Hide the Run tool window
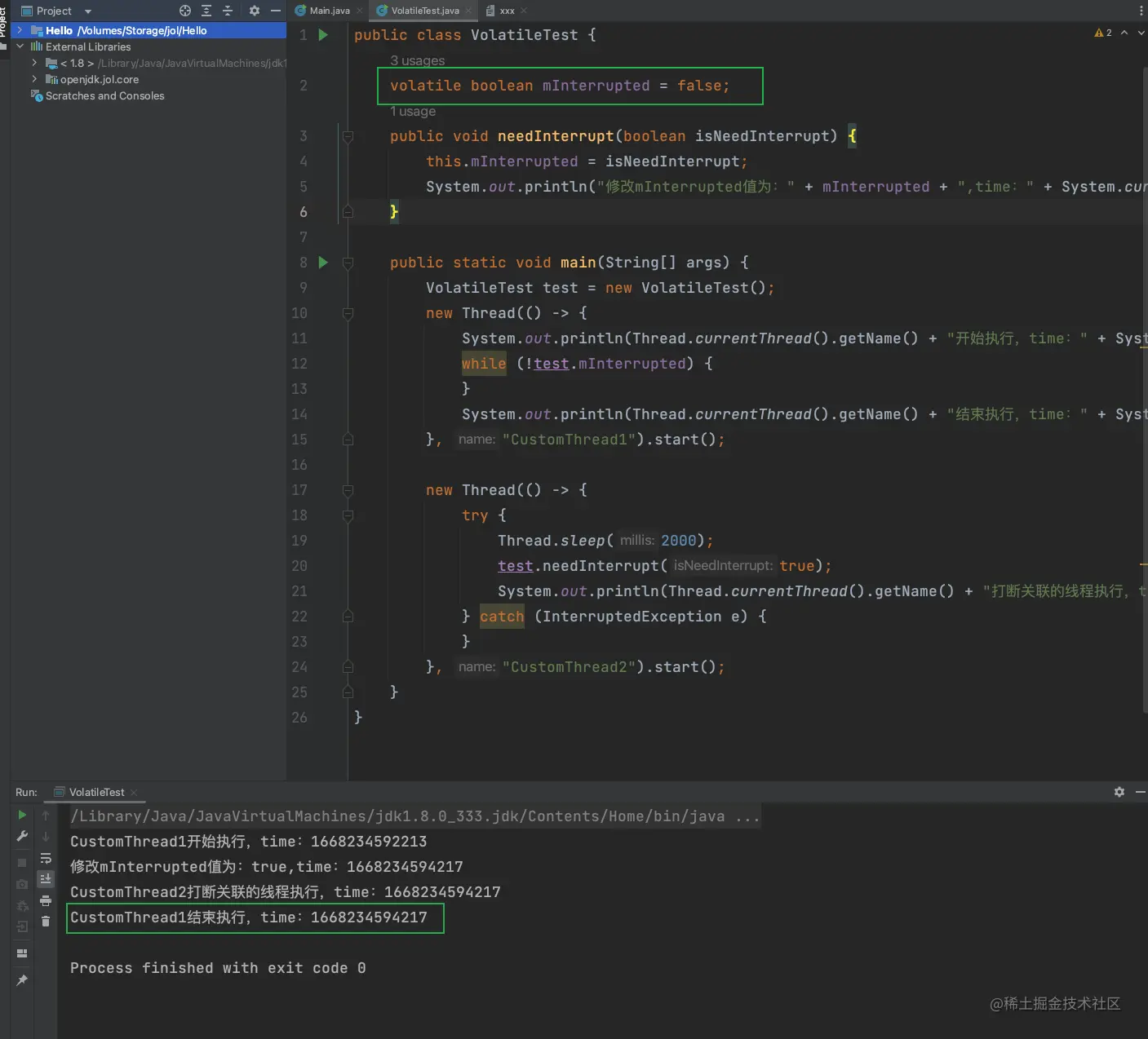The width and height of the screenshot is (1148, 1039). [x=1141, y=792]
